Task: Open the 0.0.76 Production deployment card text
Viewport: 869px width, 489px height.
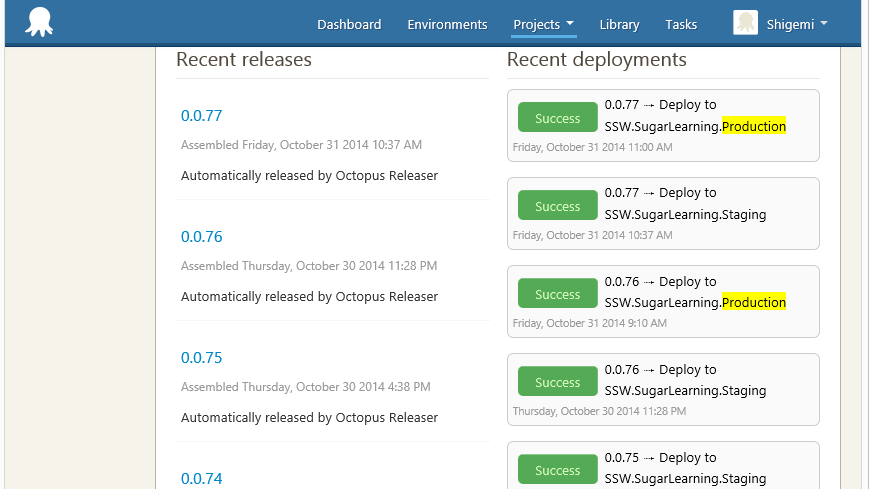Action: pos(695,292)
